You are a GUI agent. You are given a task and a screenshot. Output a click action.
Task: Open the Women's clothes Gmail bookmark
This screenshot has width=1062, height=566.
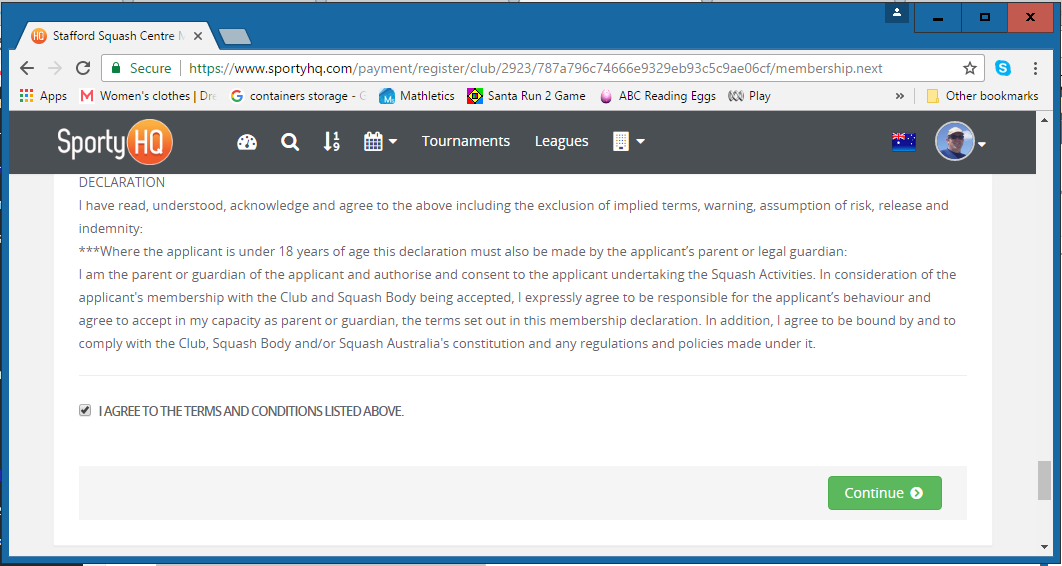click(x=148, y=96)
